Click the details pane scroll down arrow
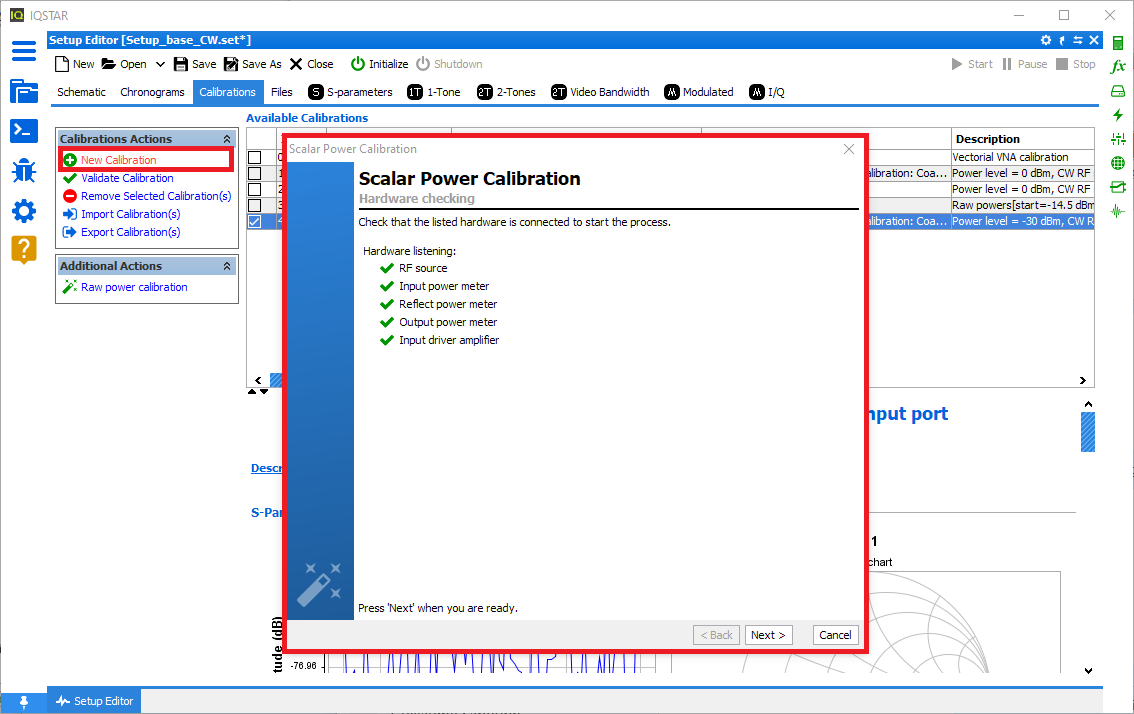 click(x=1088, y=671)
